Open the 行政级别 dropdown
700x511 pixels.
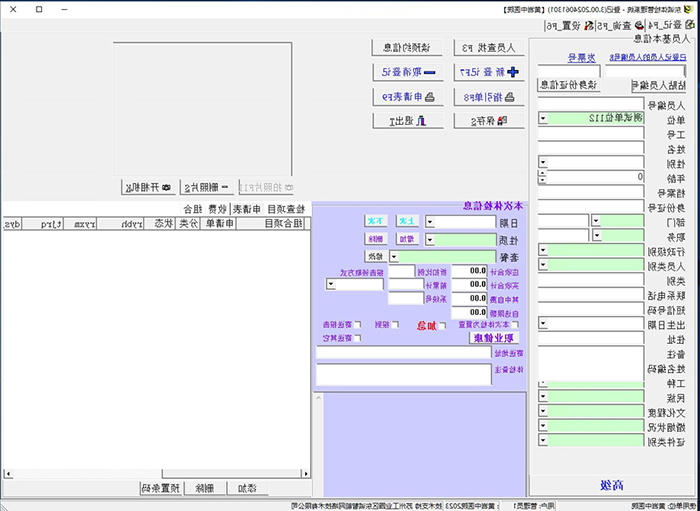(x=544, y=250)
